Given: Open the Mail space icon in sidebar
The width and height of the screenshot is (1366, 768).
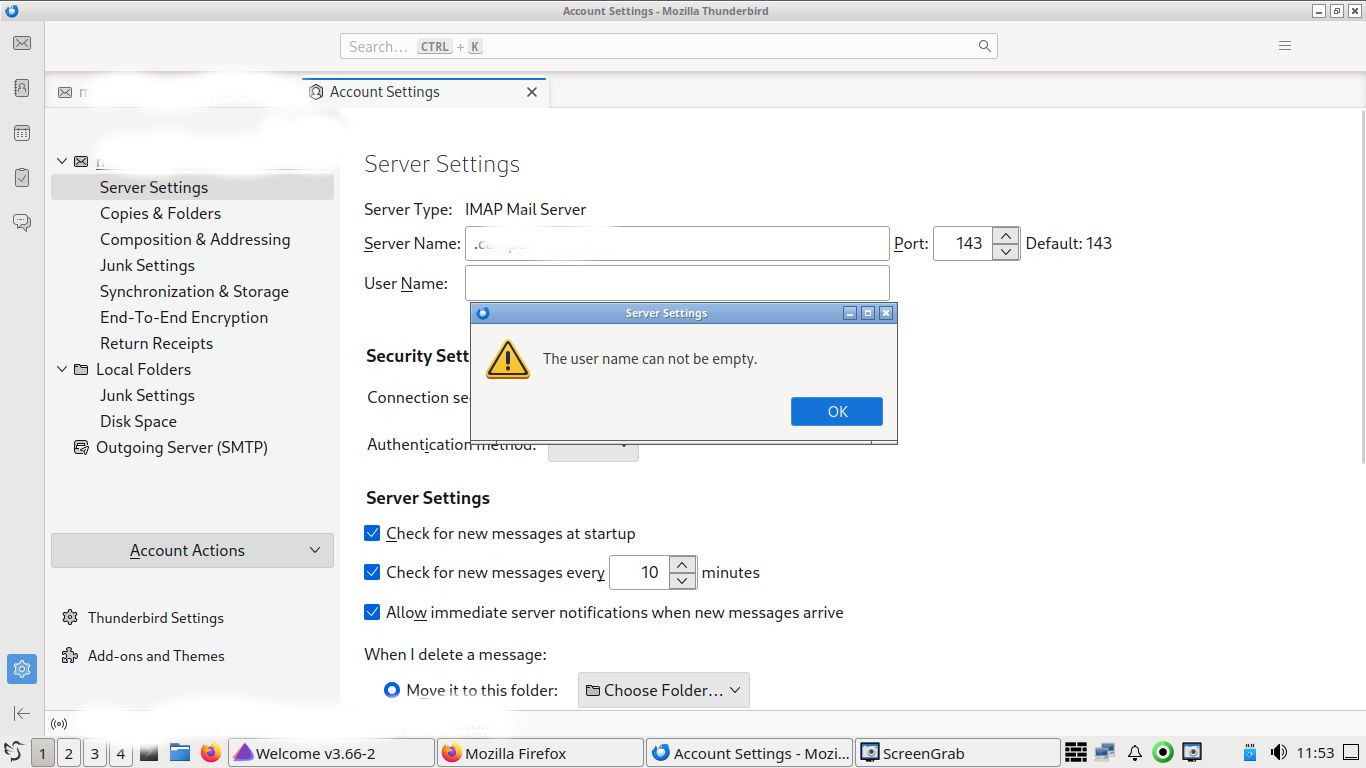Looking at the screenshot, I should point(22,43).
